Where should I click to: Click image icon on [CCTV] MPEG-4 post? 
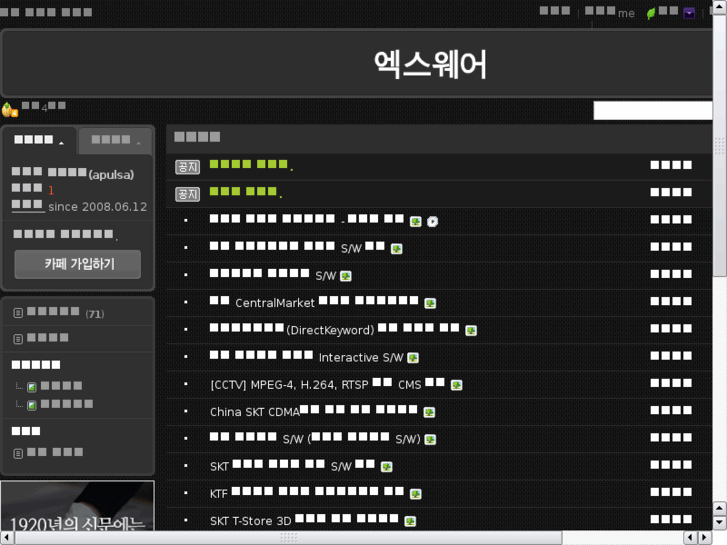coord(457,385)
